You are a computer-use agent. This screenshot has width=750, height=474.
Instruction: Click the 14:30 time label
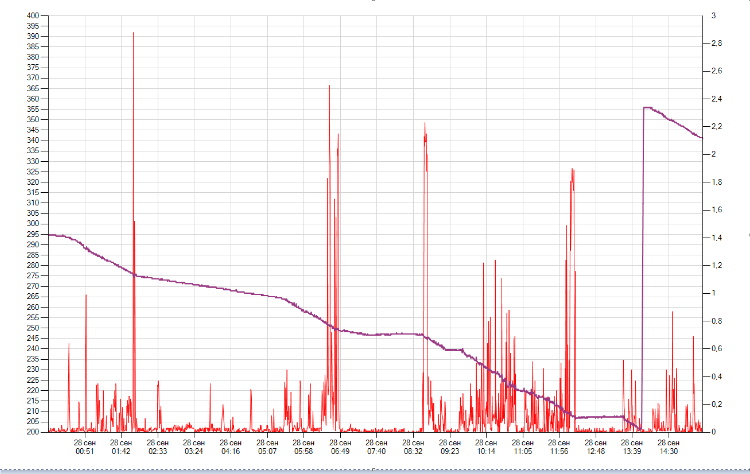[669, 451]
